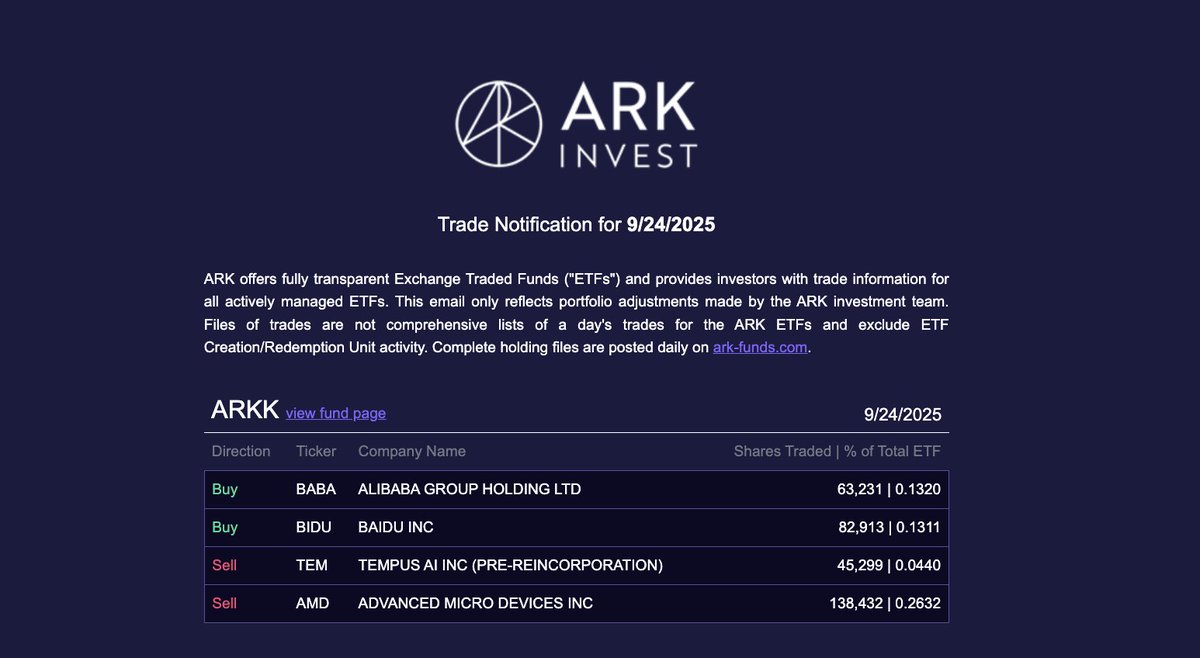
Task: Select the BAIDU INC company name
Action: (x=395, y=527)
